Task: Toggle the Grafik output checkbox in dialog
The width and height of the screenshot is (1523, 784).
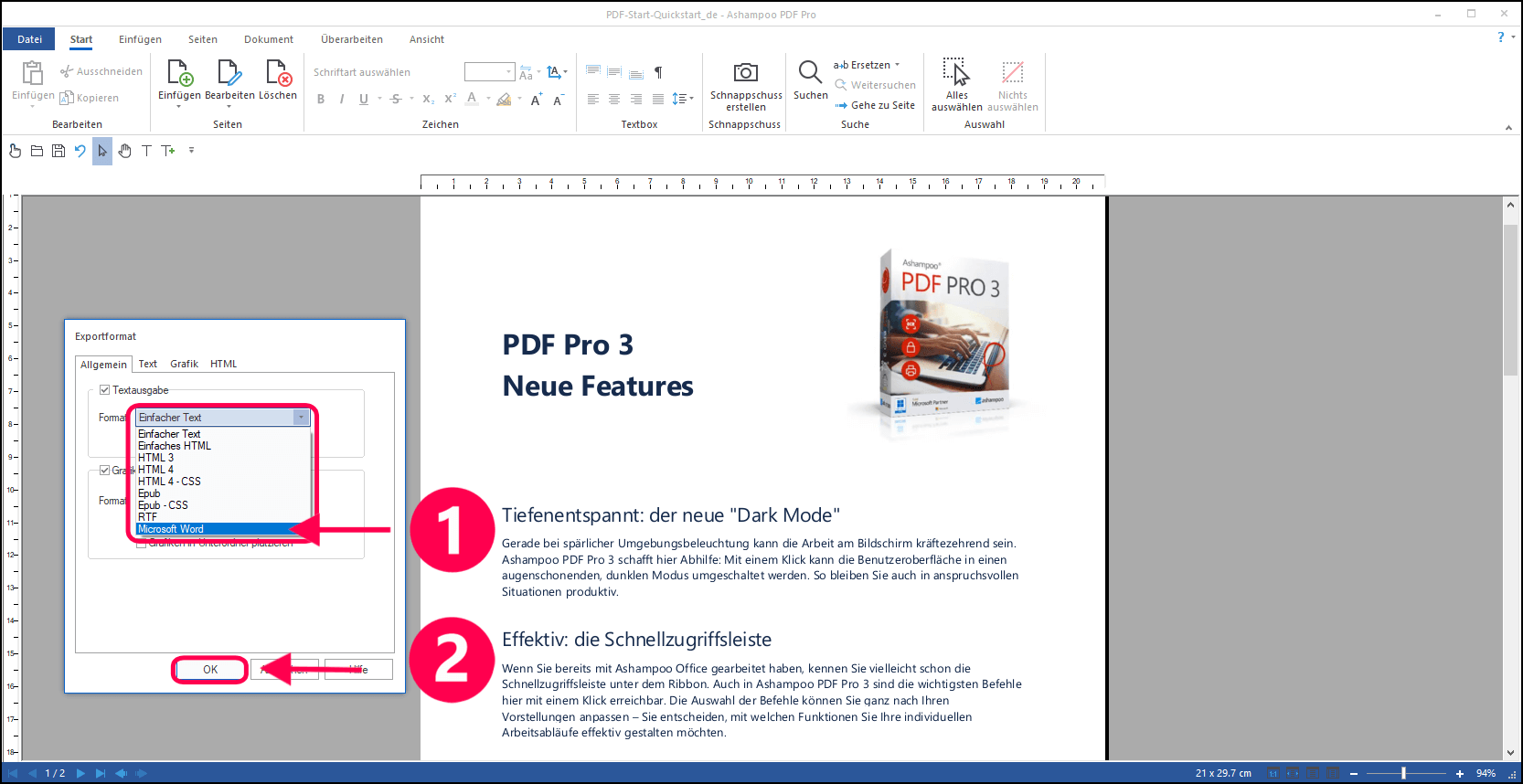Action: pyautogui.click(x=105, y=471)
